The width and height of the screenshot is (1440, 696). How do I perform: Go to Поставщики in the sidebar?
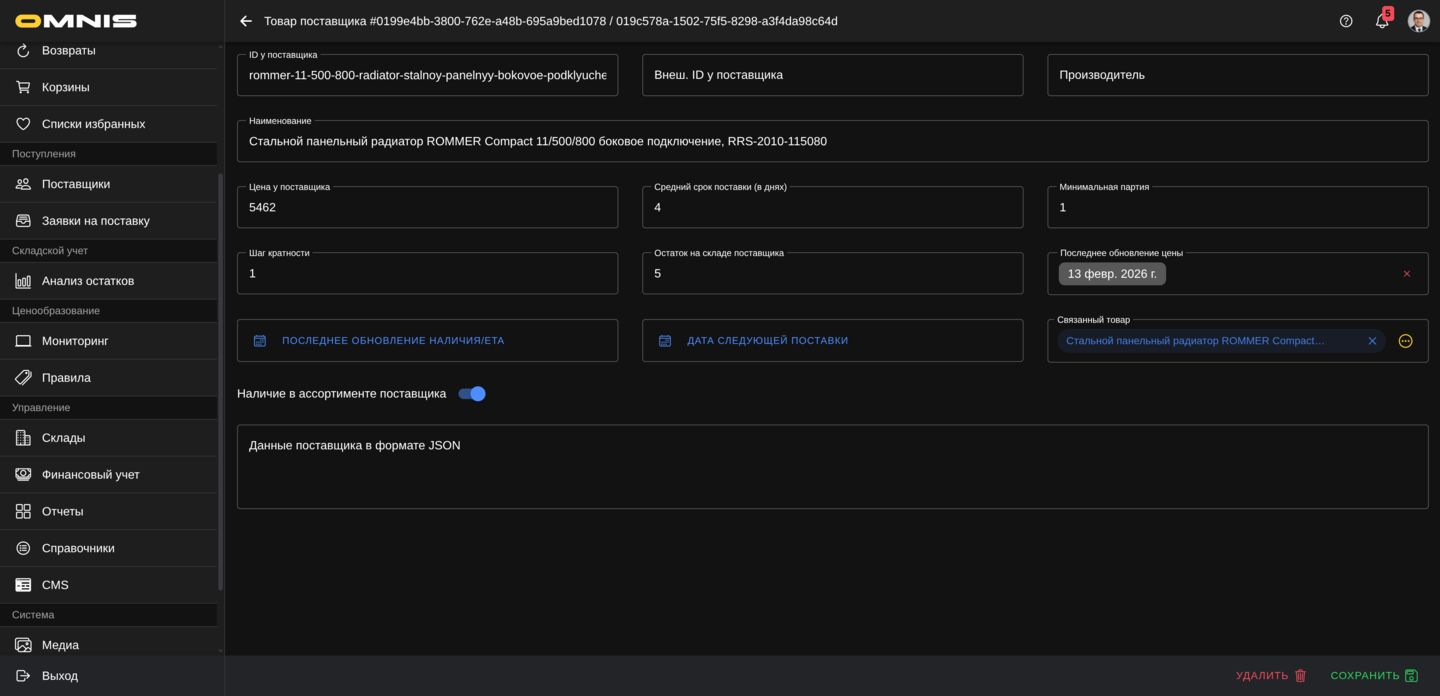coord(76,184)
